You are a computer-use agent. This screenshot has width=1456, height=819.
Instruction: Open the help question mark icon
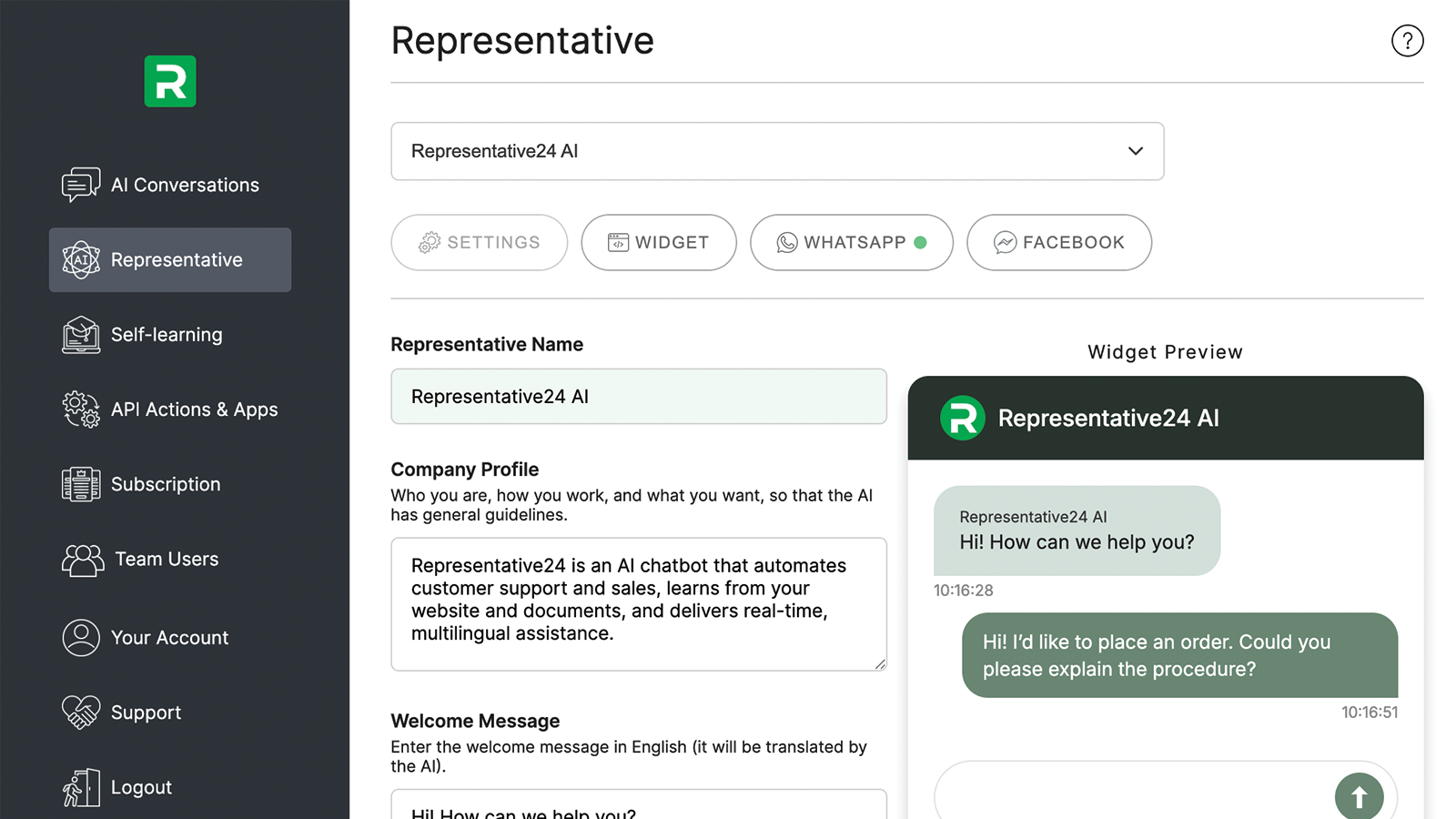tap(1407, 41)
